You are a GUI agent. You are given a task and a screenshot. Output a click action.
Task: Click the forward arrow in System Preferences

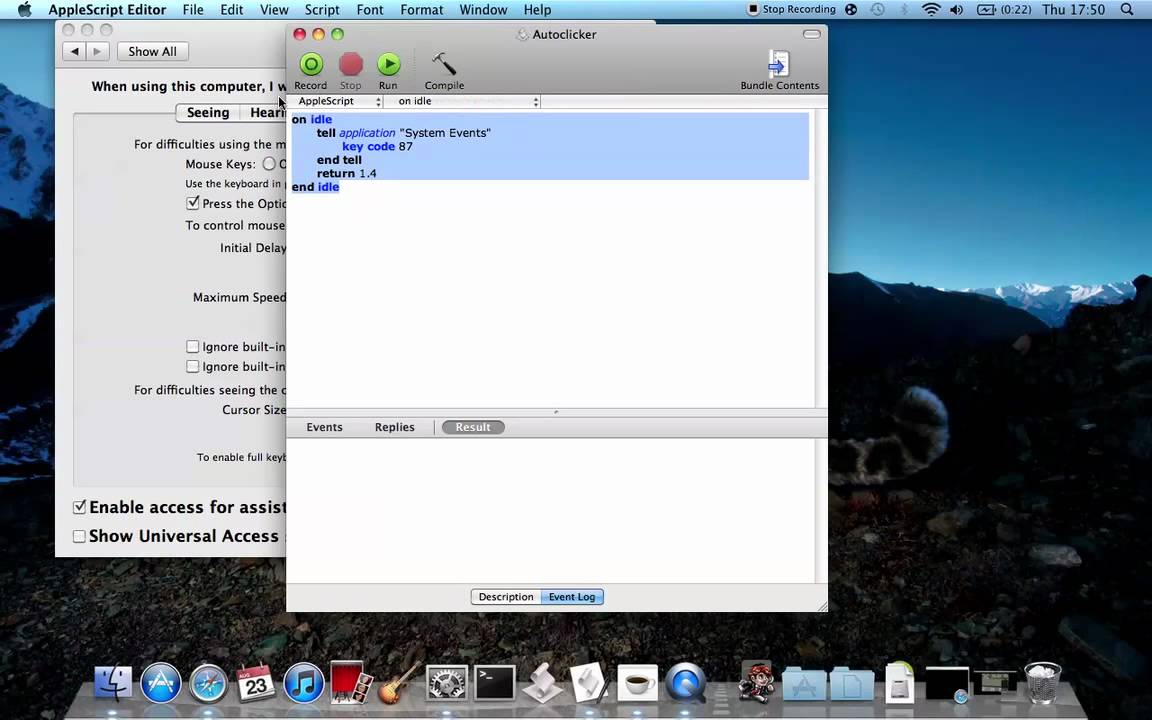pos(97,51)
